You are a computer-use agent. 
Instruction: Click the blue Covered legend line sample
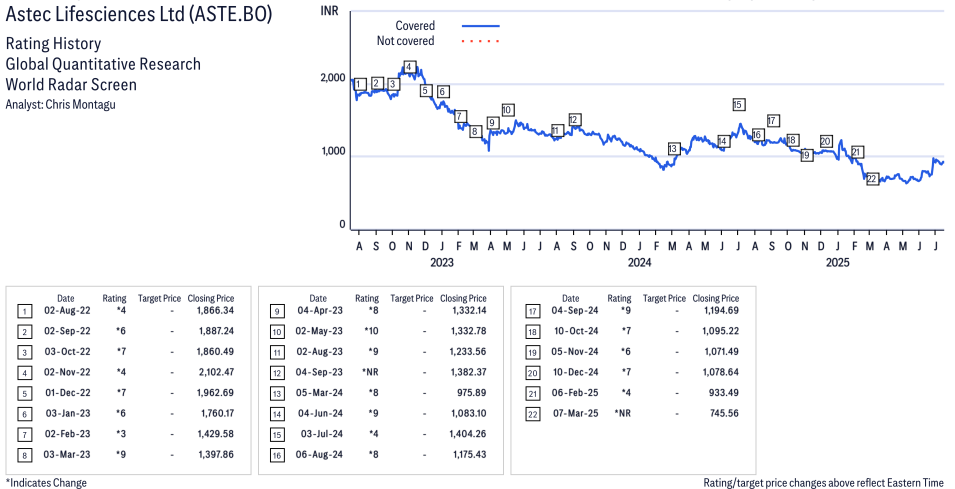(x=481, y=26)
